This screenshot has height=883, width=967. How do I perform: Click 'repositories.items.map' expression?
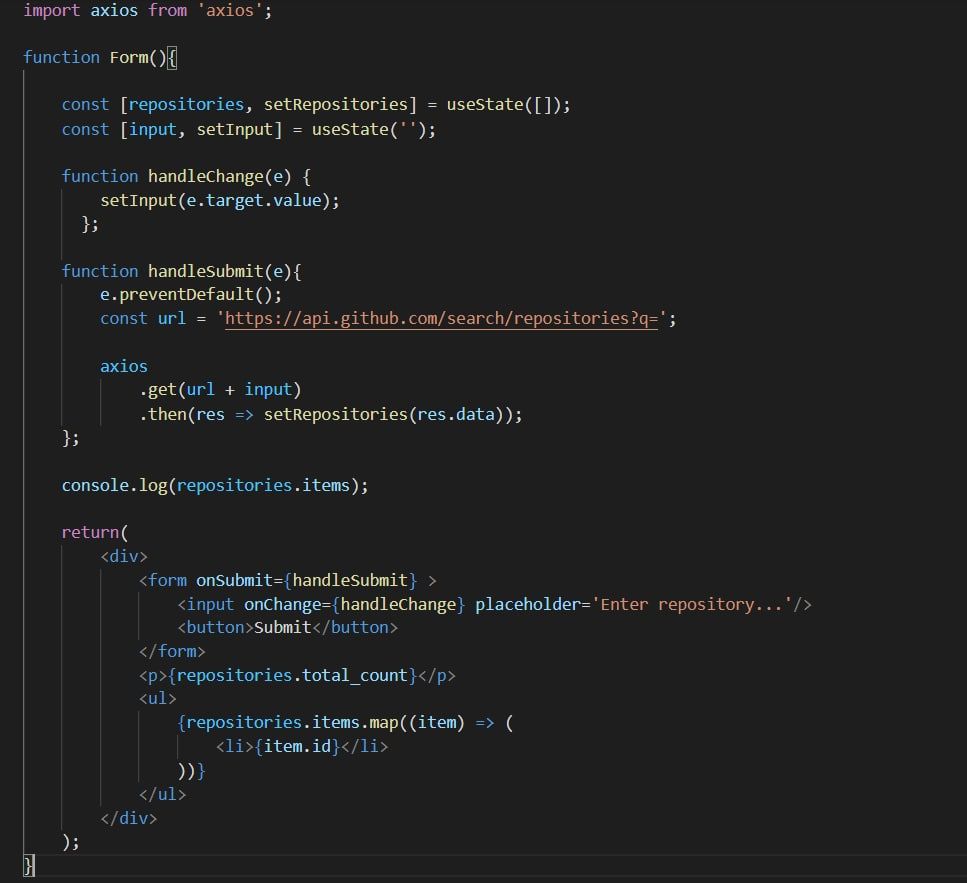pyautogui.click(x=292, y=722)
